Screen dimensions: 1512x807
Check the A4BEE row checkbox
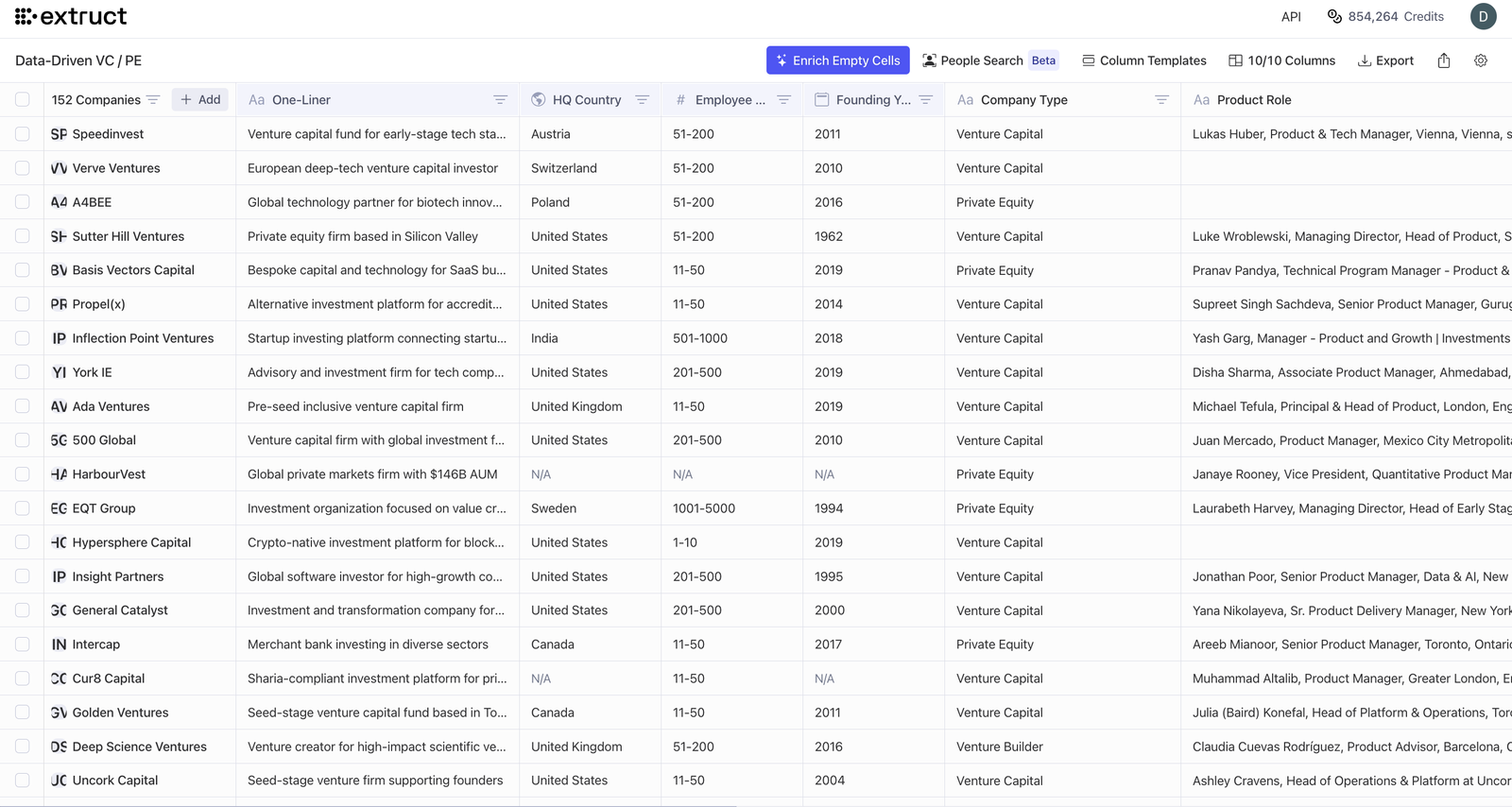23,202
